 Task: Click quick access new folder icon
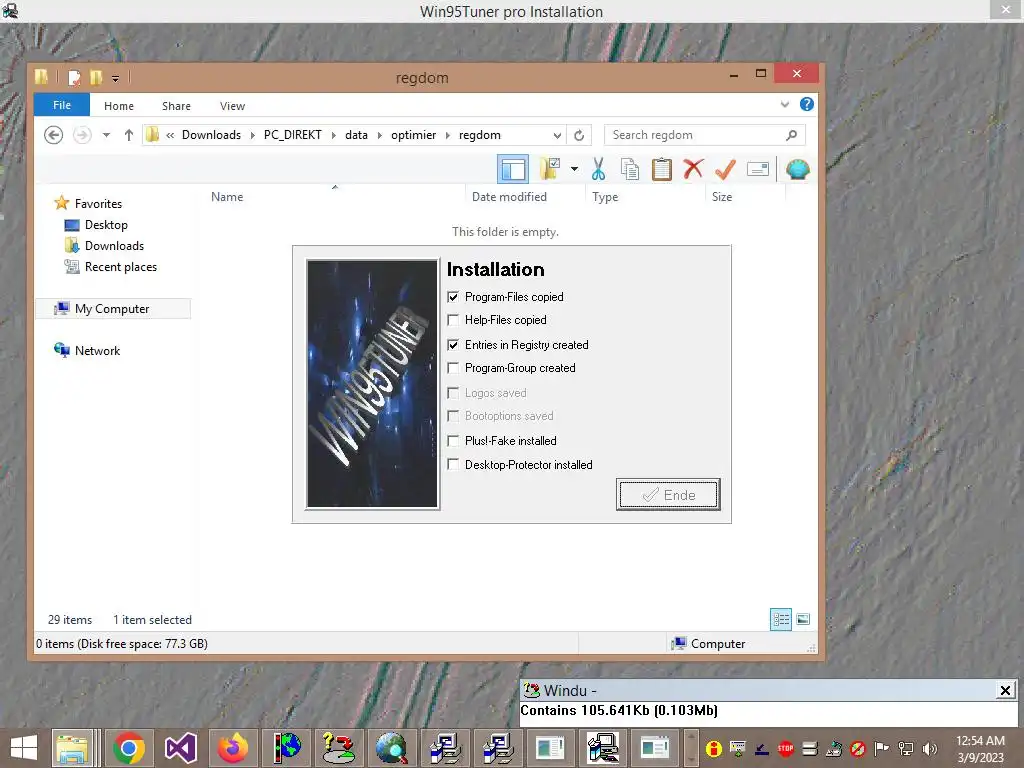coord(96,78)
